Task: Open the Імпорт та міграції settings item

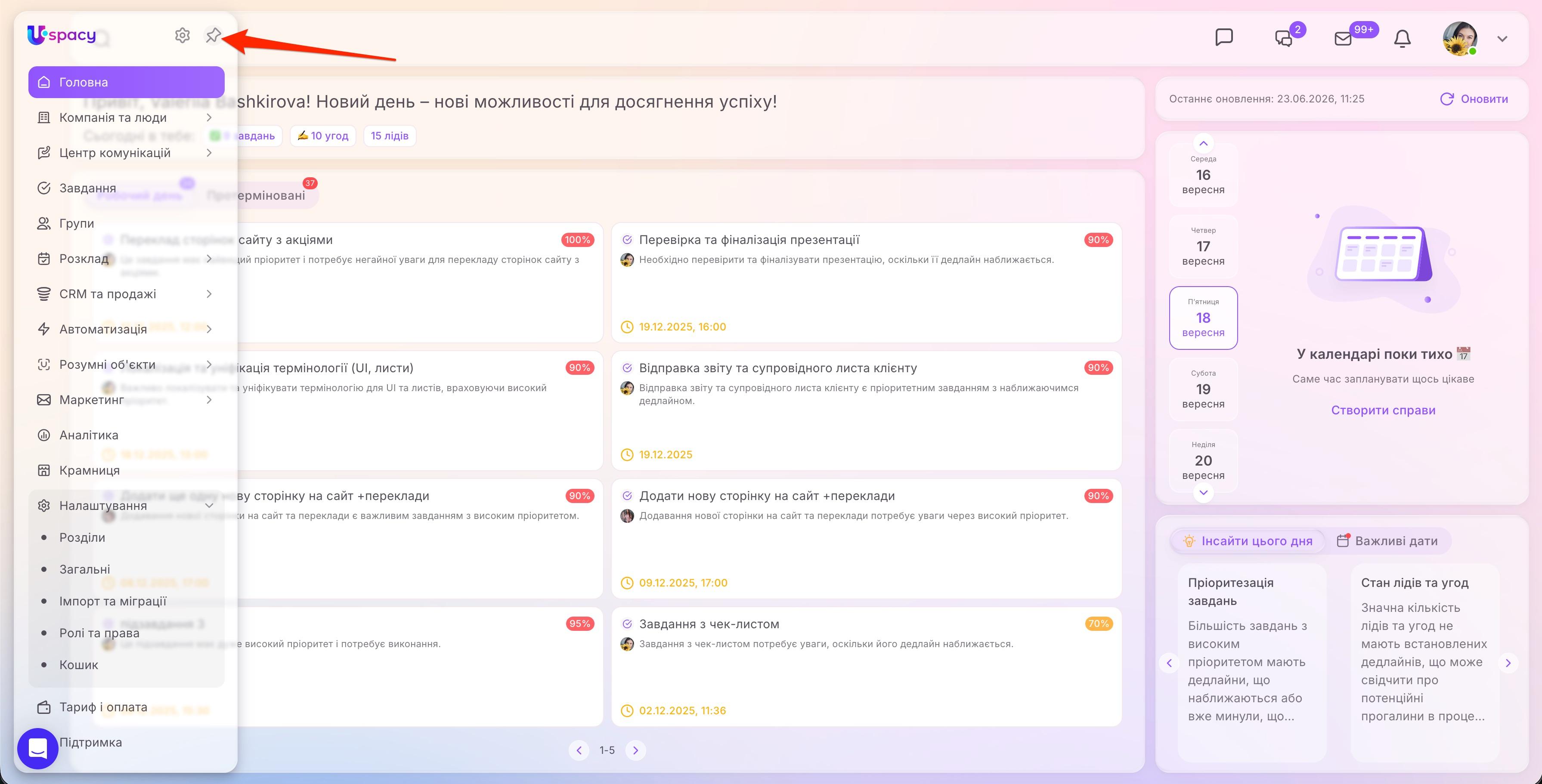Action: coord(126,601)
